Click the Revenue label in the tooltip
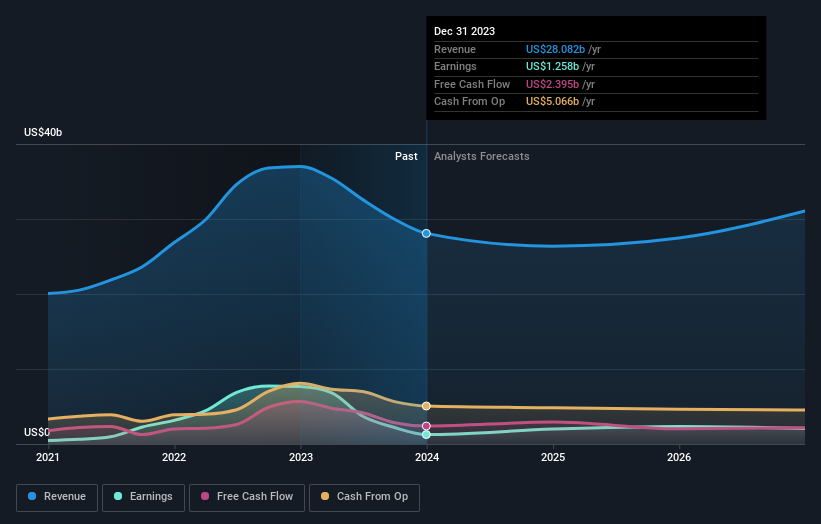The image size is (821, 524). tap(455, 49)
